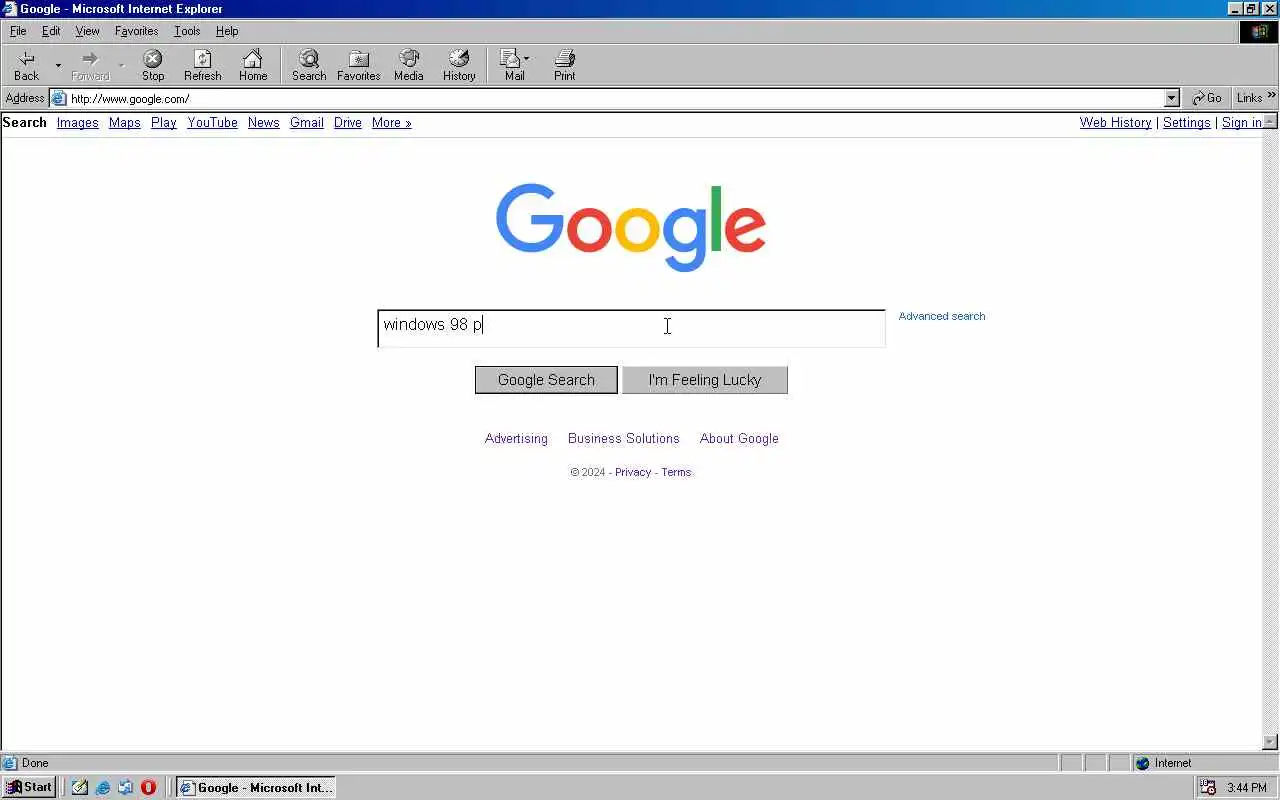Click the vertical scrollbar down arrow
Viewport: 1280px width, 800px height.
[x=1270, y=742]
